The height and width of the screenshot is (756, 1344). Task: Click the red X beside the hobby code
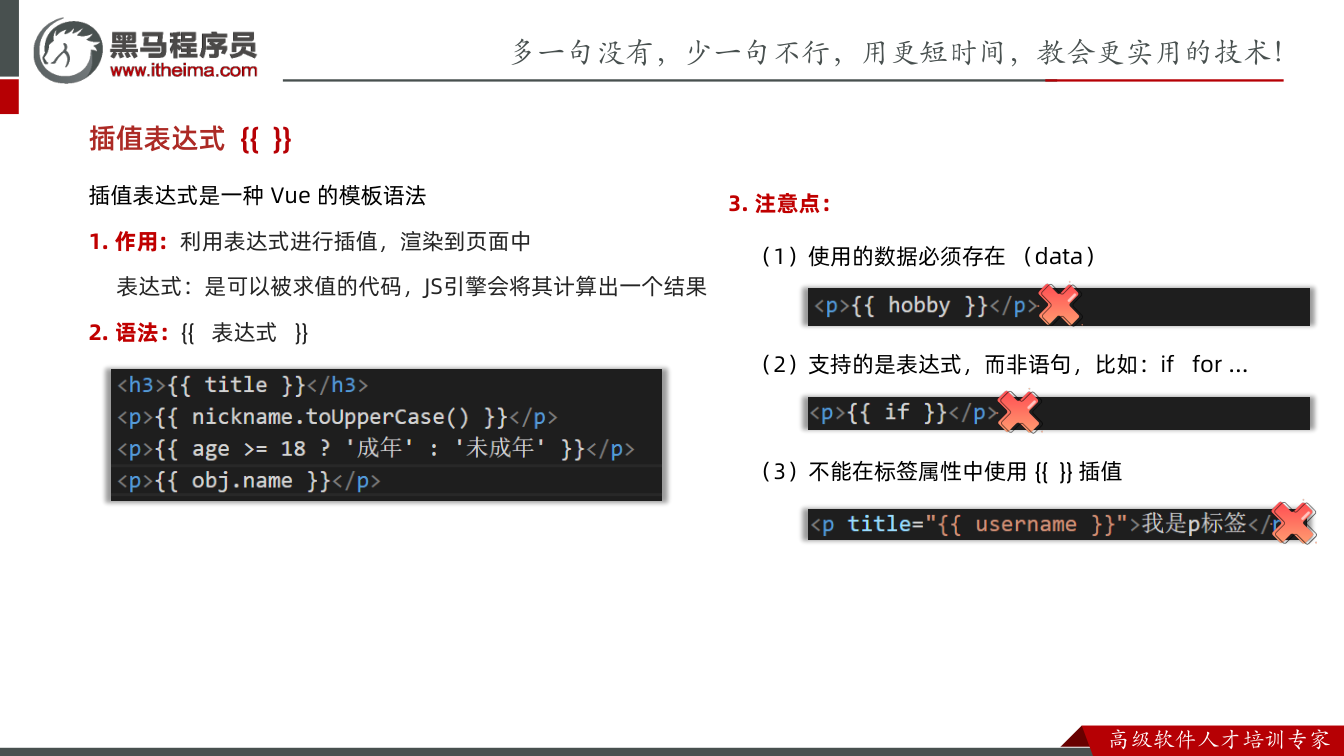click(x=1059, y=305)
